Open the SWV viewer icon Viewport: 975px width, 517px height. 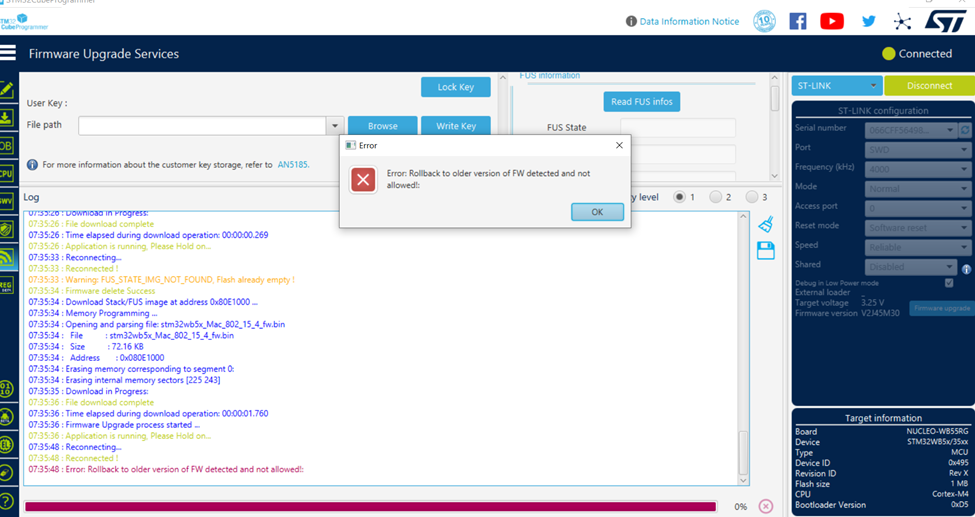tap(6, 202)
